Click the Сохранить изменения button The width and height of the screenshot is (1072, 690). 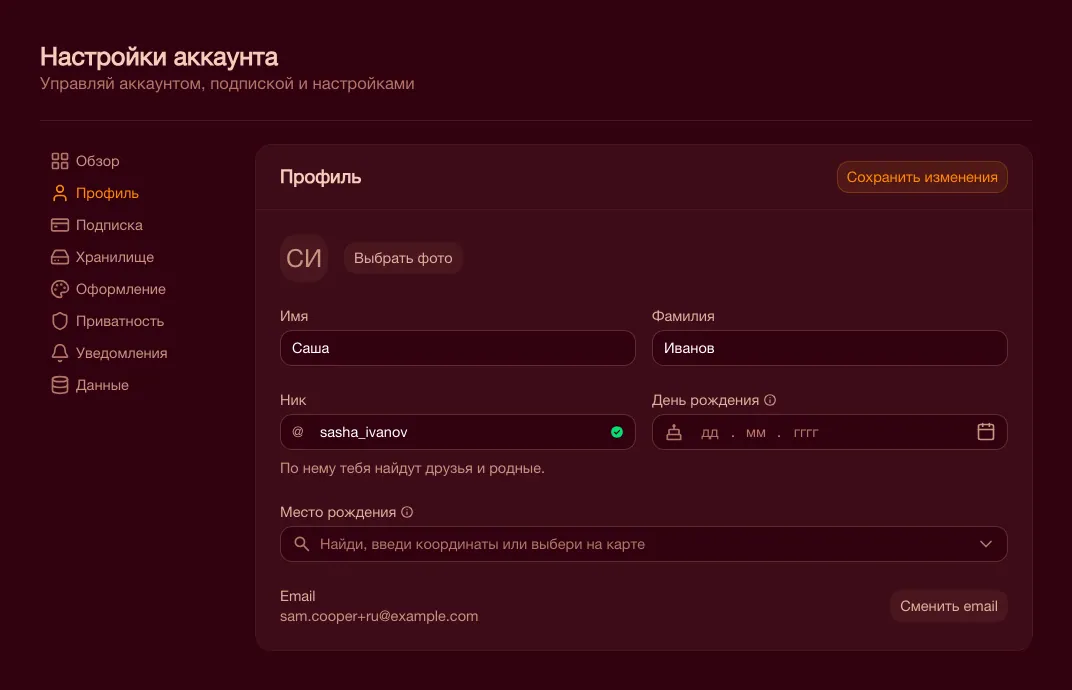[922, 177]
